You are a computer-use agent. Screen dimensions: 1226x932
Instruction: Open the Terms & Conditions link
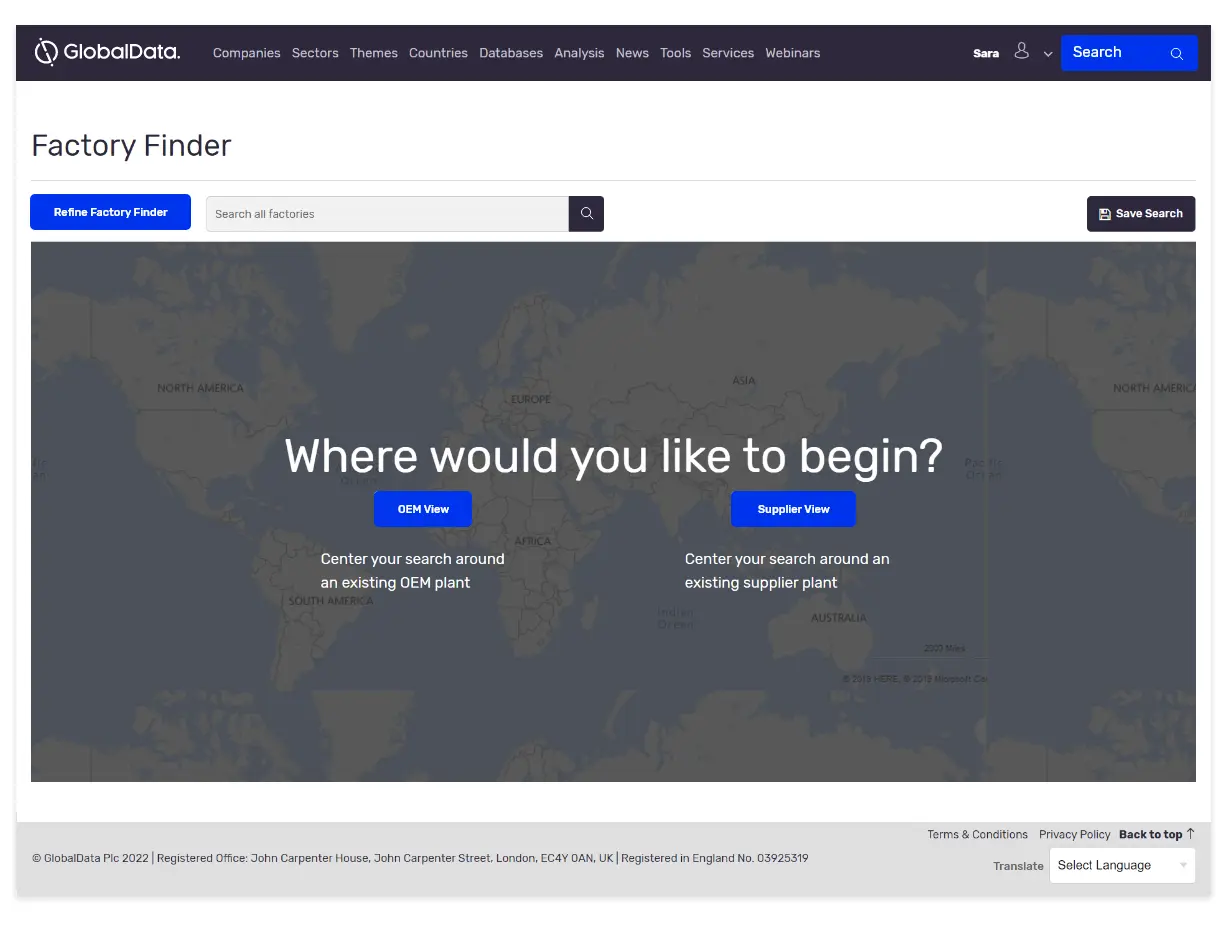[x=977, y=834]
